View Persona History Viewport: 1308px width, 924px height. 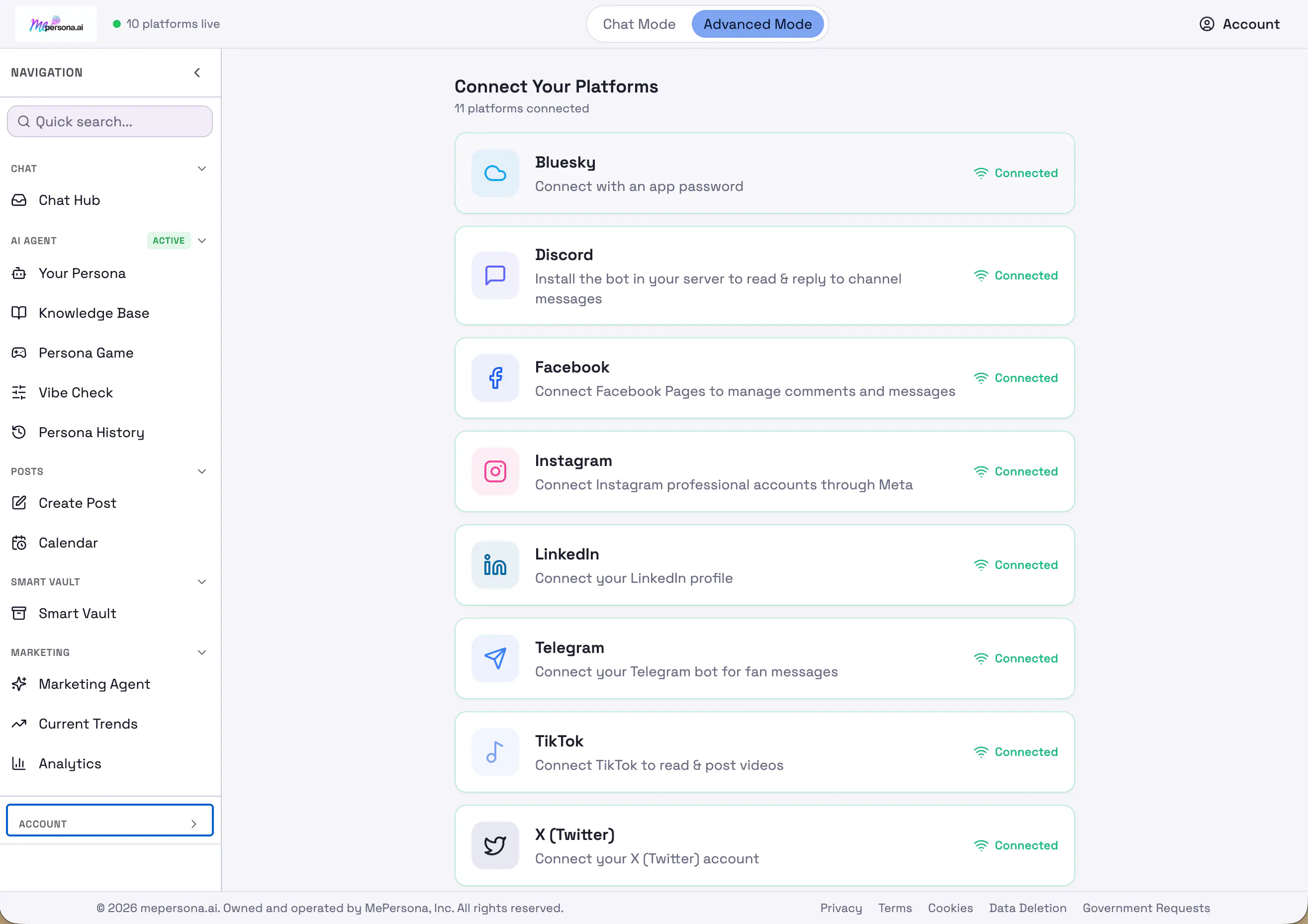pyautogui.click(x=110, y=432)
